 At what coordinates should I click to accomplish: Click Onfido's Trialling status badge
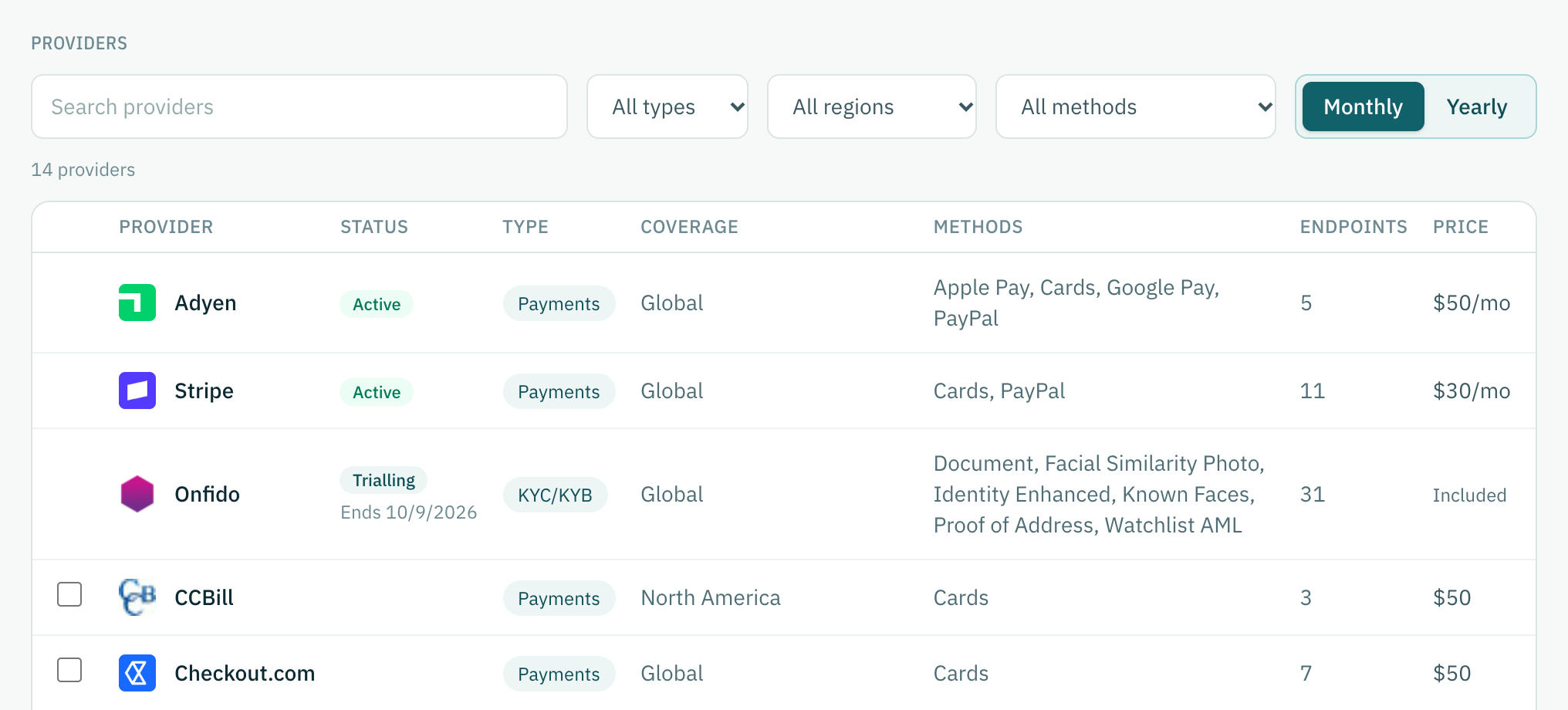point(384,480)
